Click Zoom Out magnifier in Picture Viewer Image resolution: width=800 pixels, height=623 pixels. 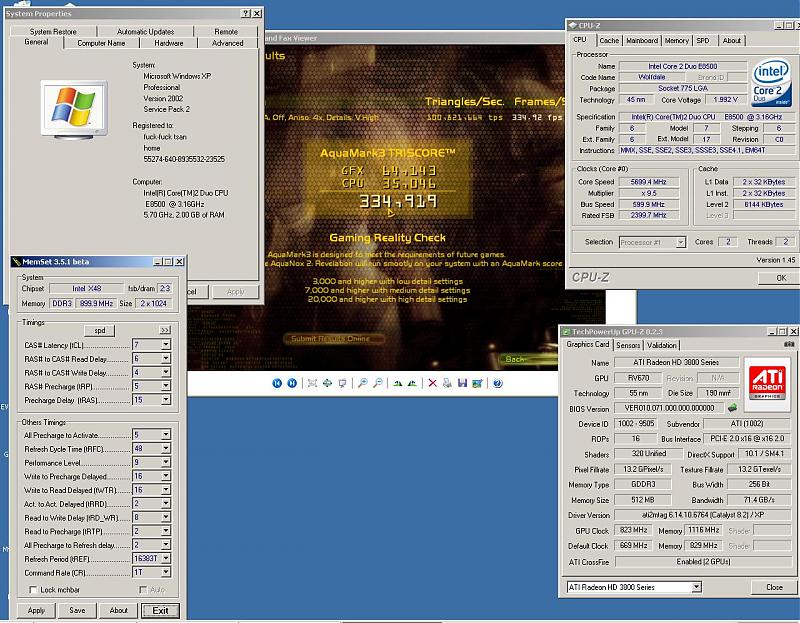(378, 383)
